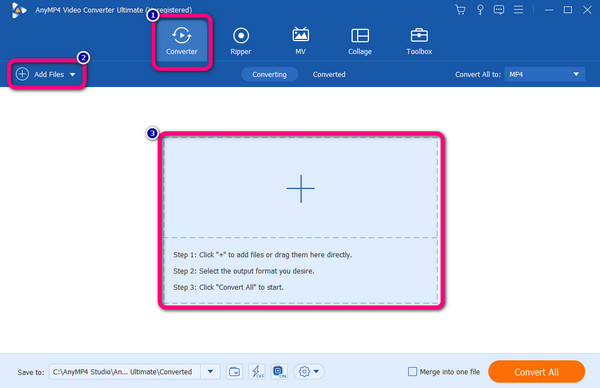This screenshot has height=388, width=600.
Task: Expand the Save to path dropdown
Action: (210, 372)
